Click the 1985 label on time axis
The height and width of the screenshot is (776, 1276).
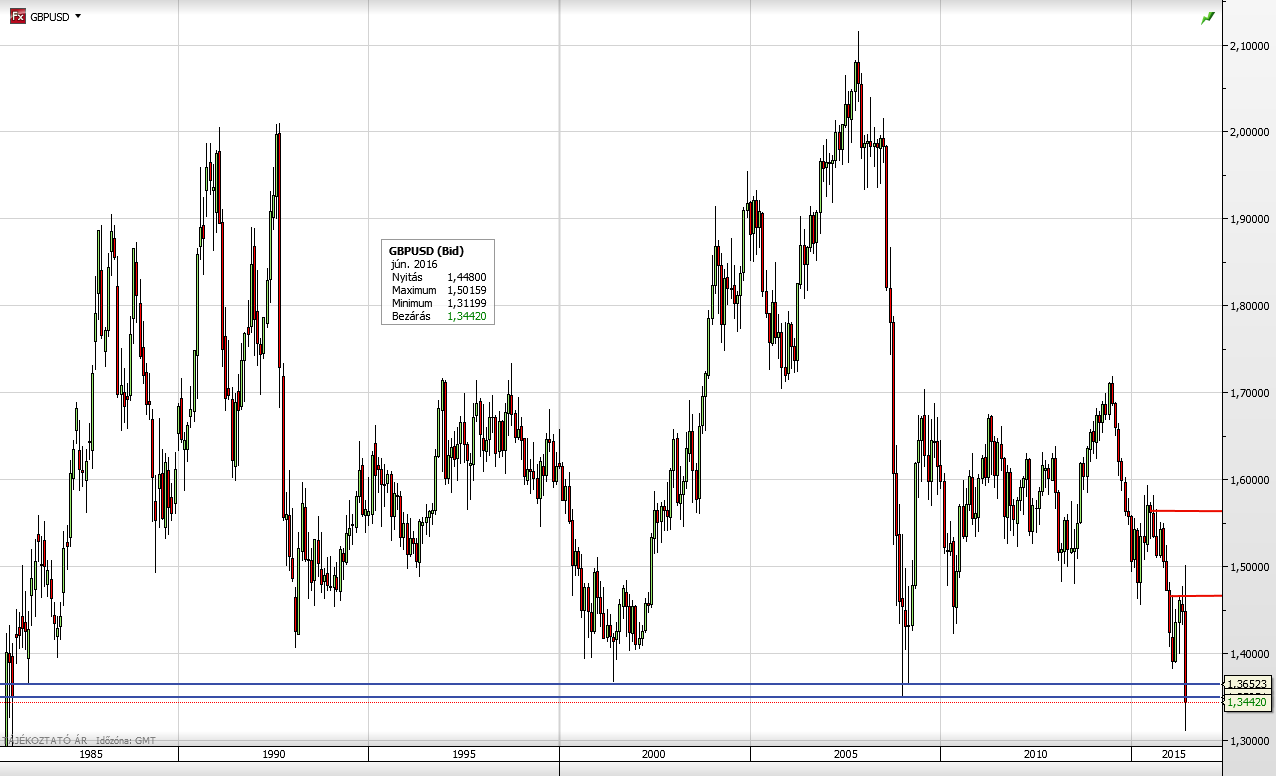point(92,753)
